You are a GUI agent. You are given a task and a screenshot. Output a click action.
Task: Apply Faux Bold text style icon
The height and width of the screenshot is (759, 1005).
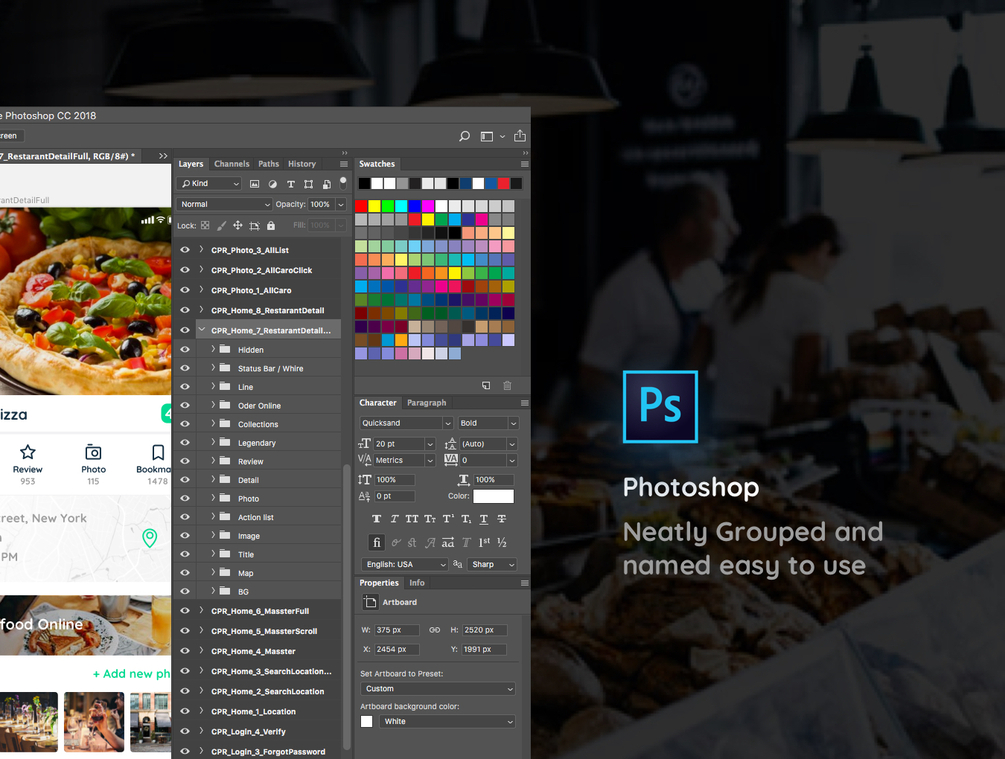click(x=376, y=519)
